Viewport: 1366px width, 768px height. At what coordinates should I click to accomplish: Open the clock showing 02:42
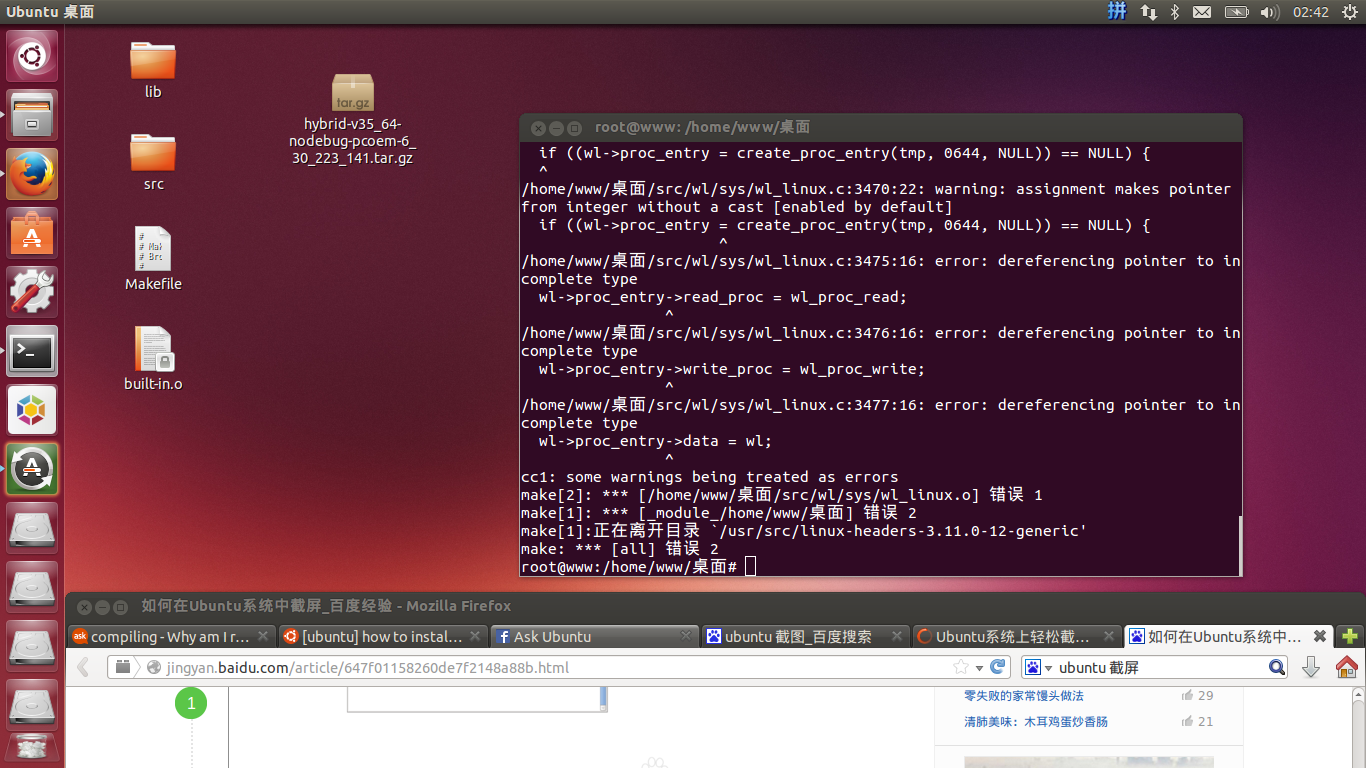click(x=1311, y=12)
